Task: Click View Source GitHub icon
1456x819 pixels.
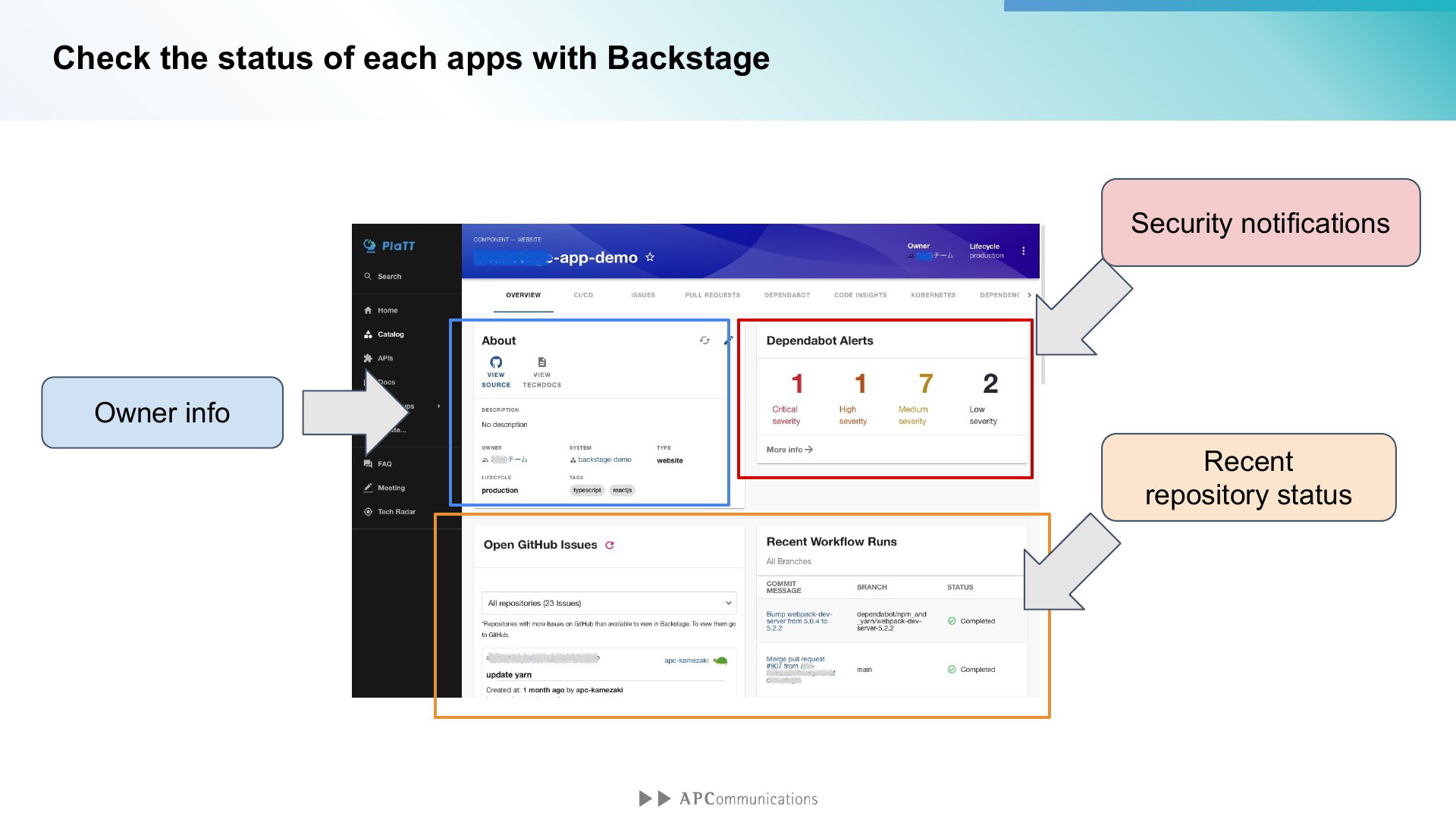Action: click(496, 362)
